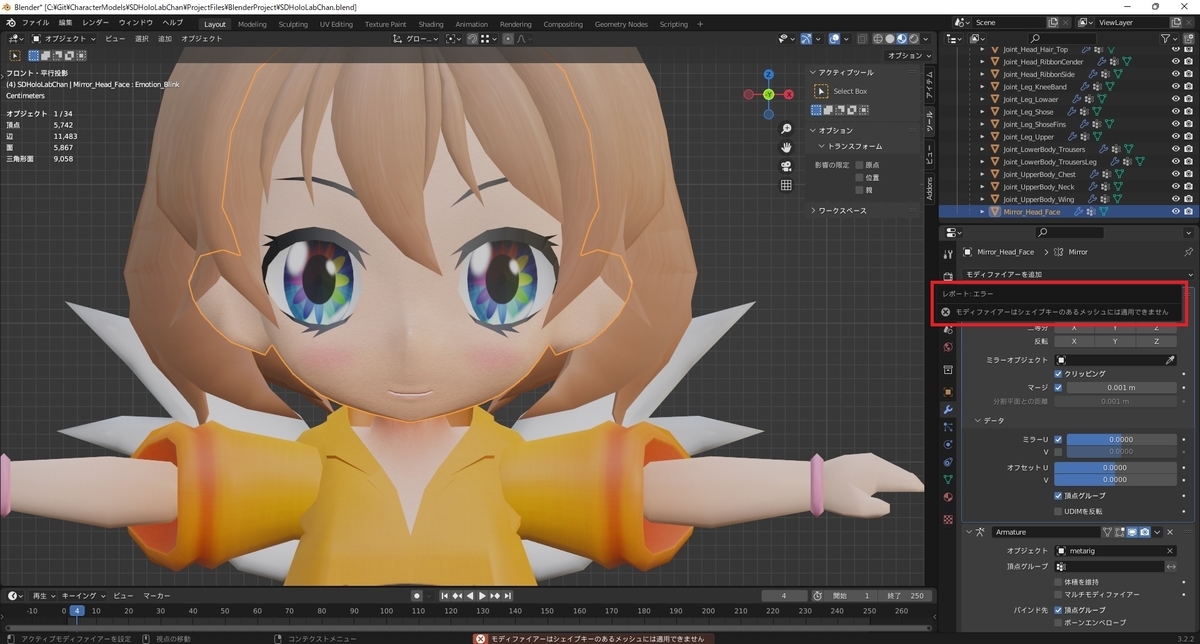Click the zoom magnifier viewport navigation icon
This screenshot has height=644, width=1200.
(x=787, y=129)
